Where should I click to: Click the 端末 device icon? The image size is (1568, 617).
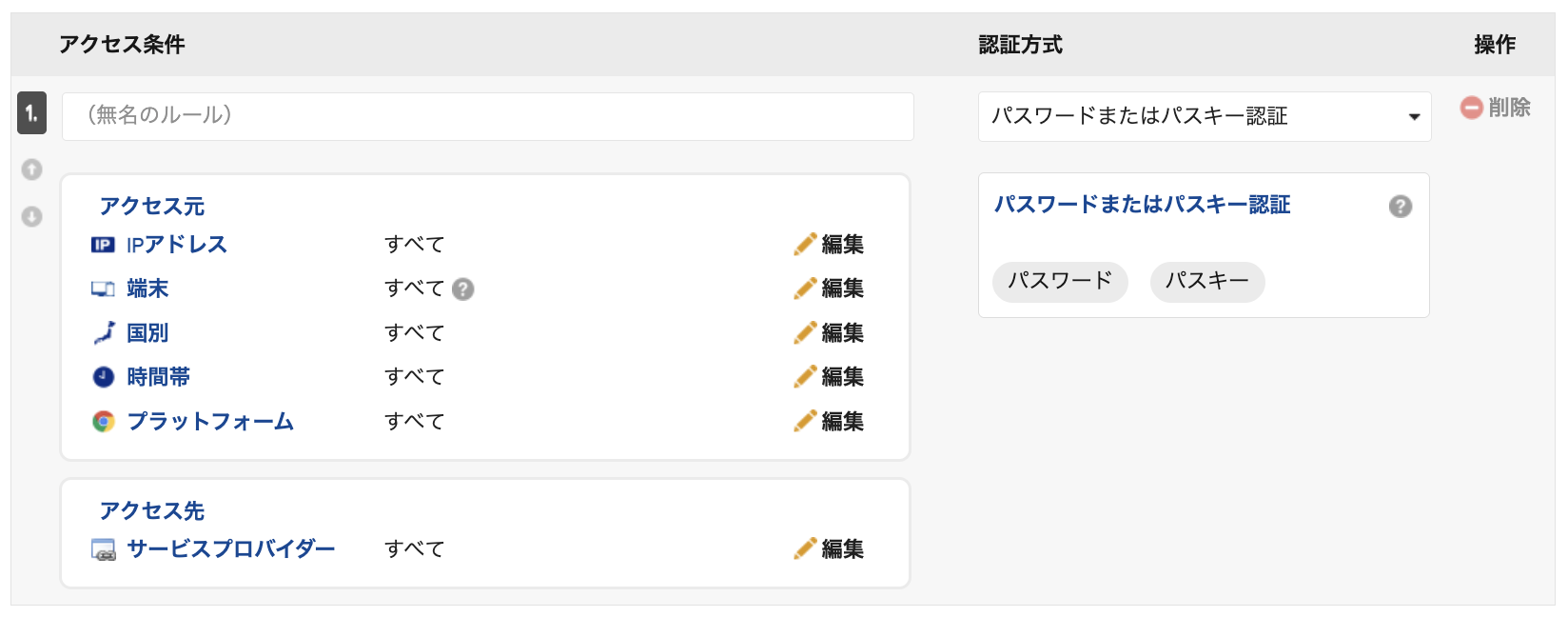(x=103, y=289)
